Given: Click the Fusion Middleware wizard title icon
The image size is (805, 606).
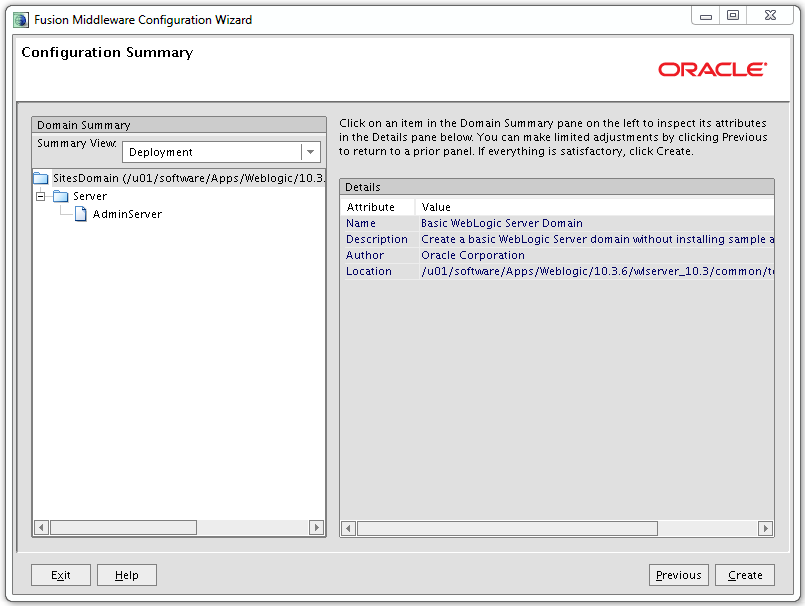Looking at the screenshot, I should [21, 20].
